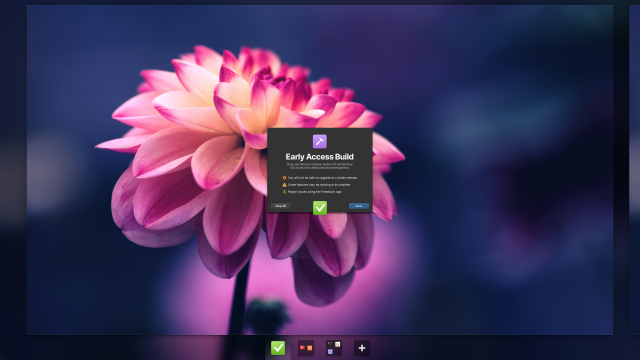This screenshot has height=360, width=640.
Task: Select the Early Access Build window thumbnail
Action: click(320, 170)
